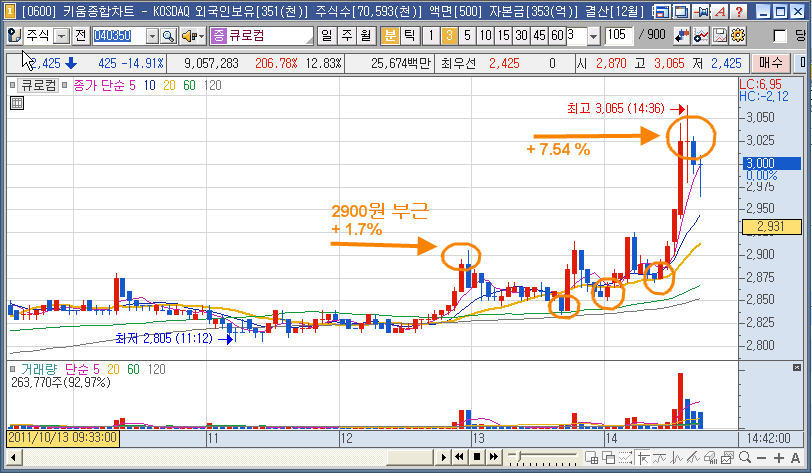Open the chart save icon

point(720,35)
